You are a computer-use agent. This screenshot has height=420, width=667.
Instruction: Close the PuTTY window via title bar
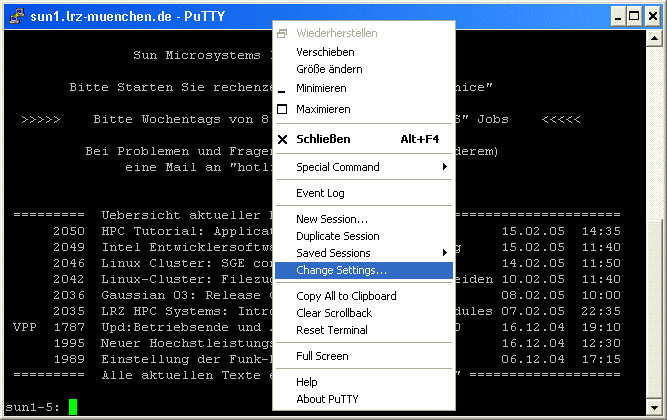coord(653,17)
